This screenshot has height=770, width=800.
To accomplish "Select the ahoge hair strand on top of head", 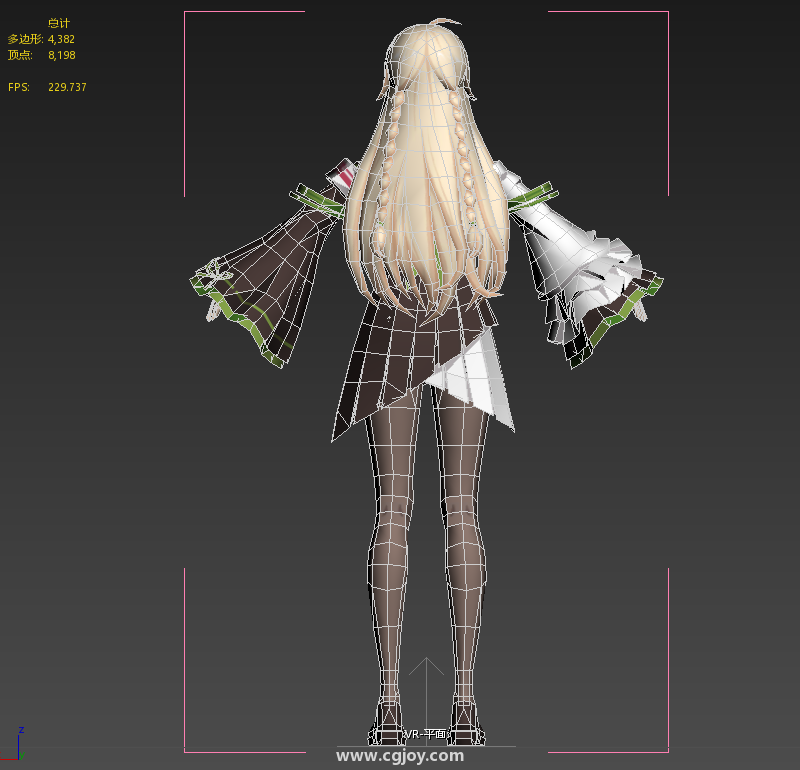I will [x=445, y=22].
